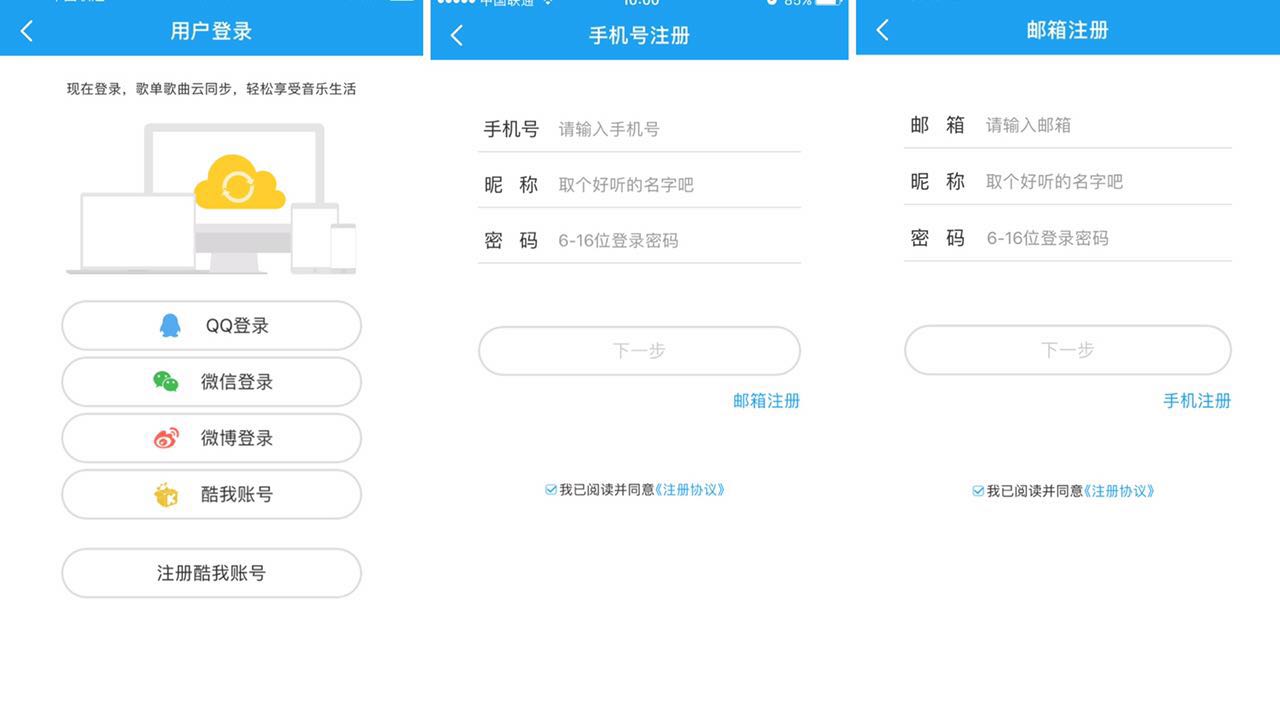Tap the QQ penguin icon
Viewport: 1280px width, 716px height.
170,325
